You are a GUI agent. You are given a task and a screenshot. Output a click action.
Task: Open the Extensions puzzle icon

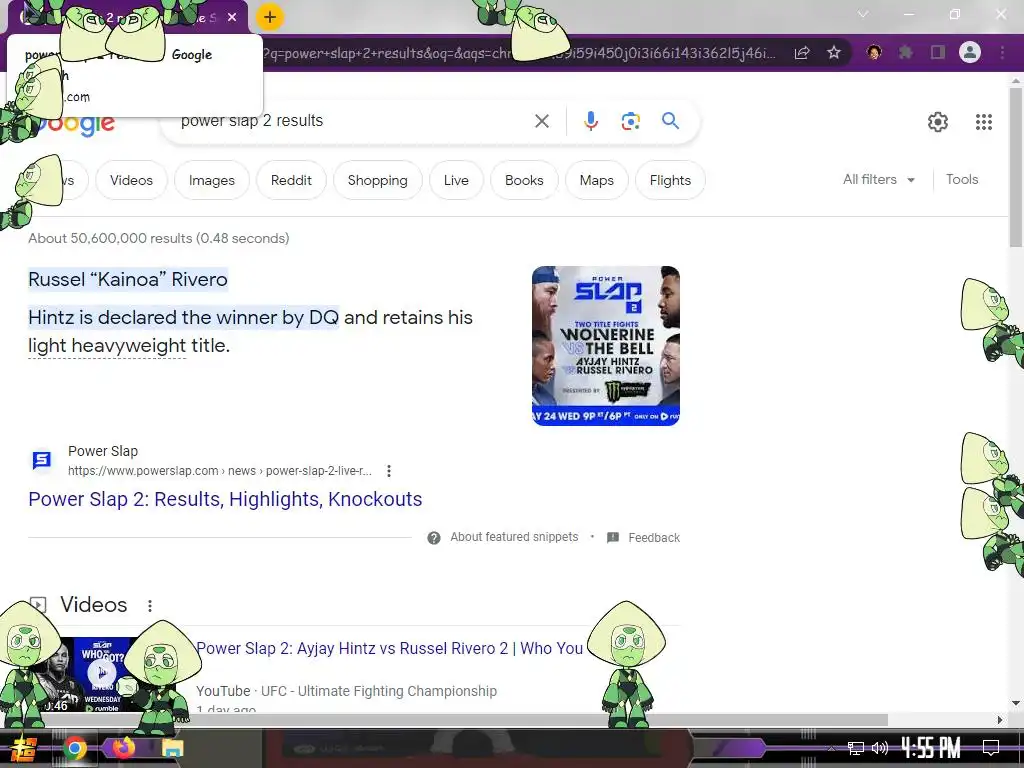[906, 52]
